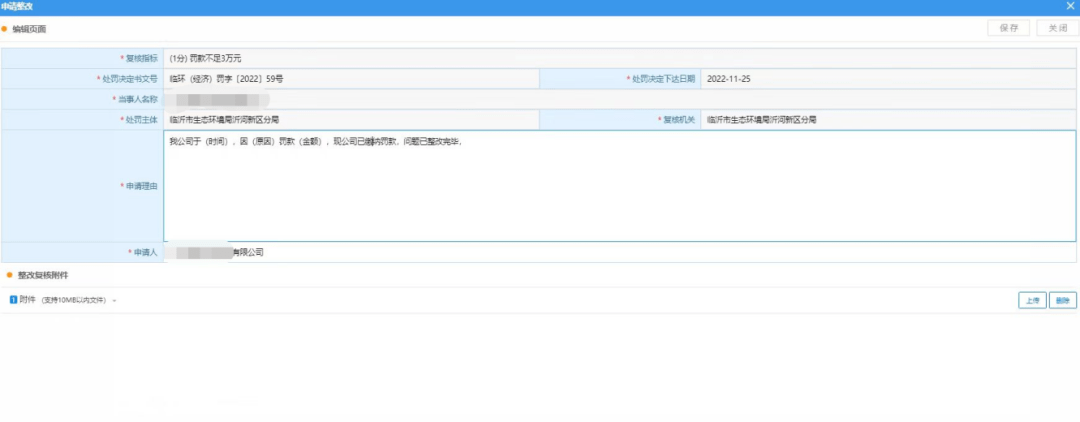
Task: Click the 删除 (Delete) attachment button
Action: pyautogui.click(x=1063, y=300)
